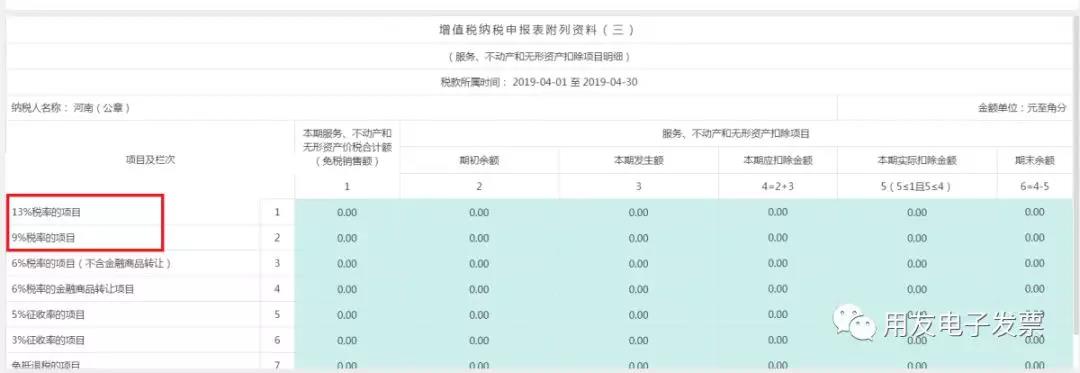Click the 税款所属时间 date range text
The width and height of the screenshot is (1080, 373).
click(x=539, y=83)
